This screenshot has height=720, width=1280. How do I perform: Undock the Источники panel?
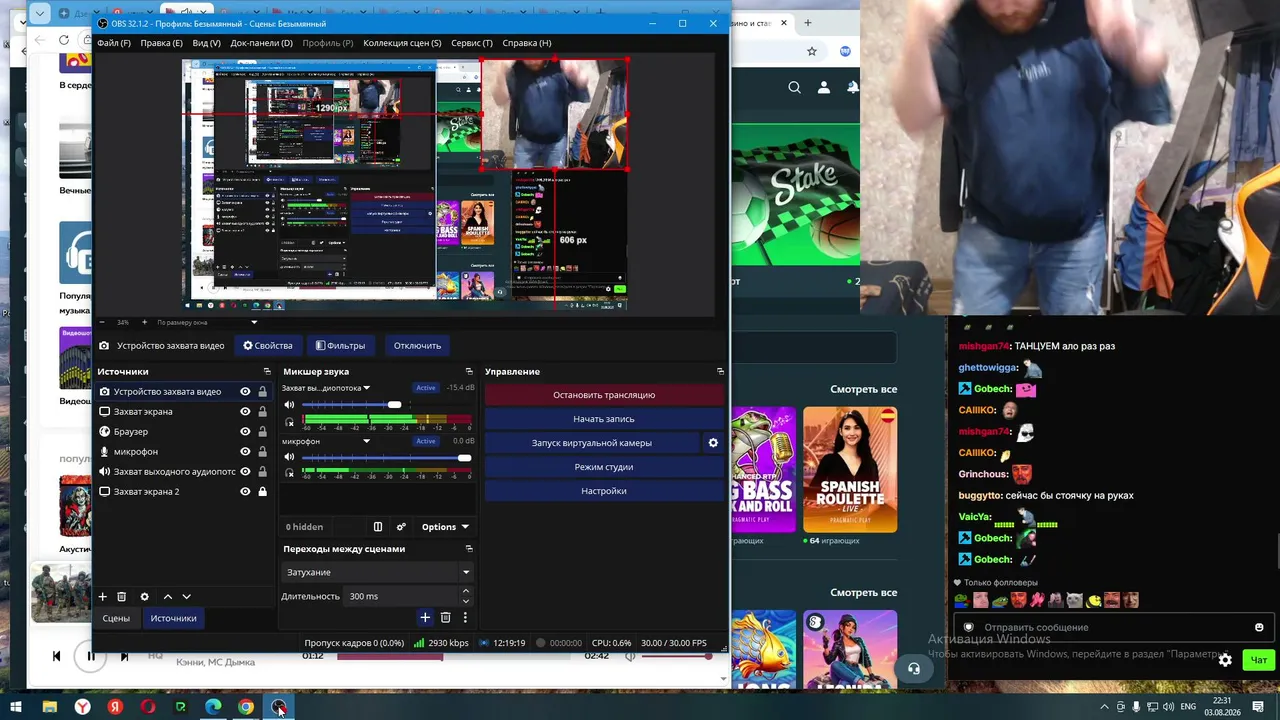[x=267, y=372]
